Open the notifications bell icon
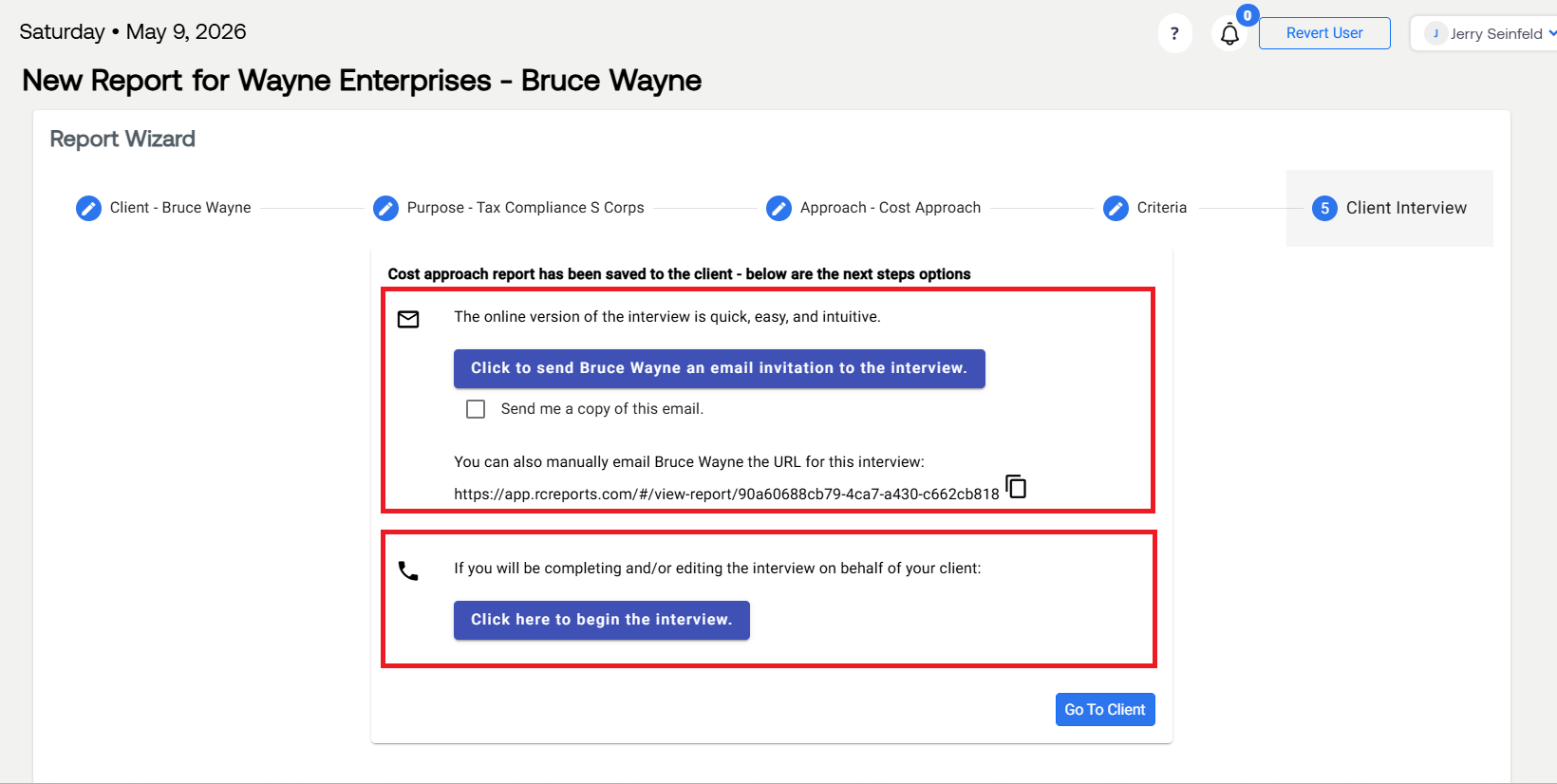 pyautogui.click(x=1229, y=34)
